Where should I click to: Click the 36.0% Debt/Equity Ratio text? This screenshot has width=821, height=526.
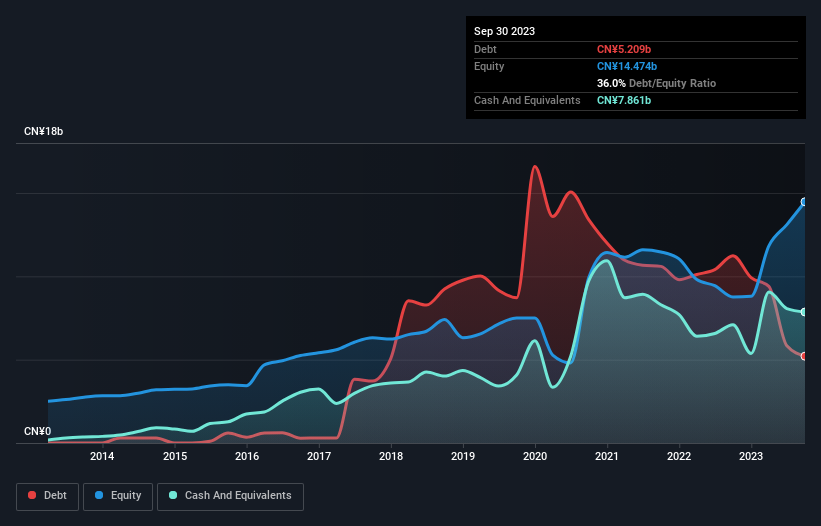[656, 83]
